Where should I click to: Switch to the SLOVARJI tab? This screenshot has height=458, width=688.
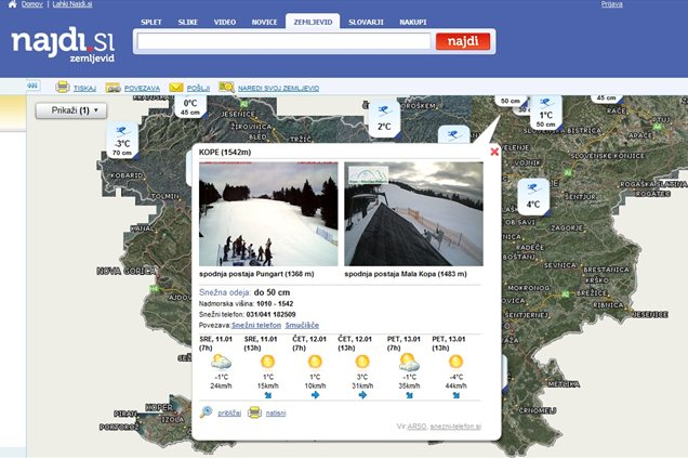(x=366, y=22)
